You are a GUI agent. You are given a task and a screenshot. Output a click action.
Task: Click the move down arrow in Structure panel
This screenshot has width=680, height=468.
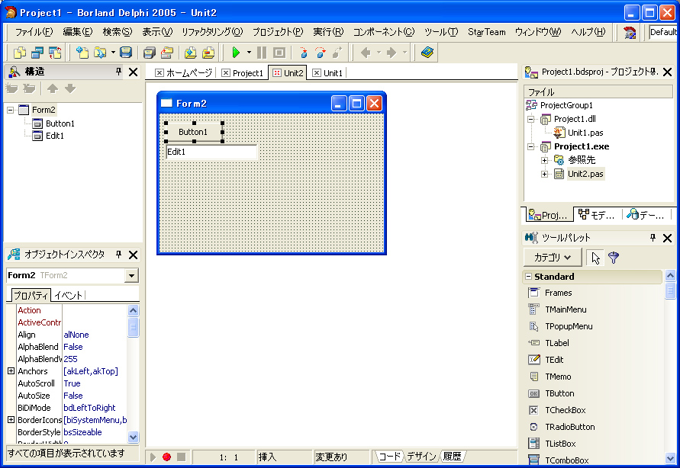(70, 89)
